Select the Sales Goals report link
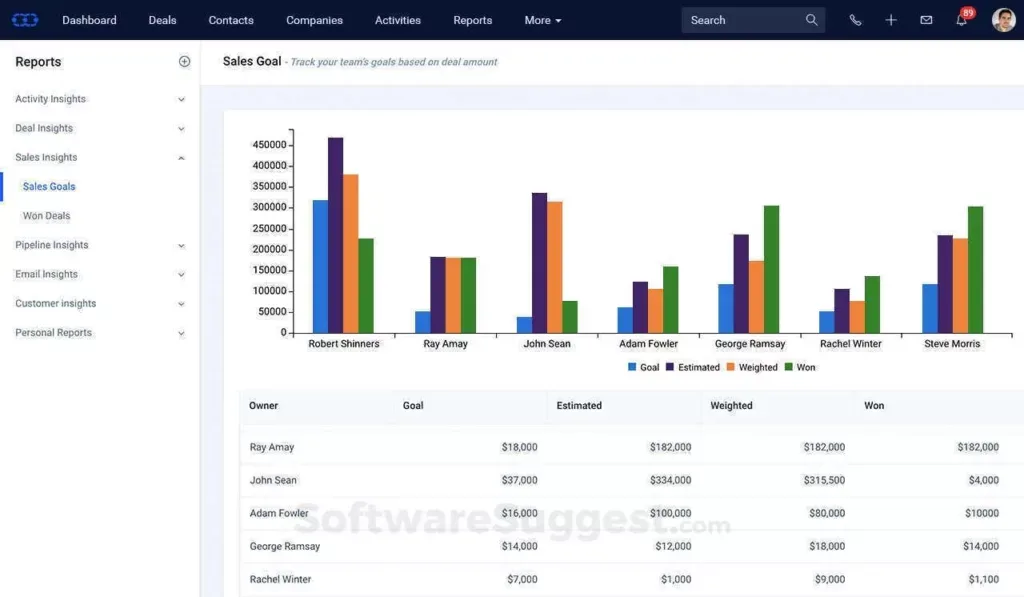Image resolution: width=1024 pixels, height=597 pixels. pos(47,186)
